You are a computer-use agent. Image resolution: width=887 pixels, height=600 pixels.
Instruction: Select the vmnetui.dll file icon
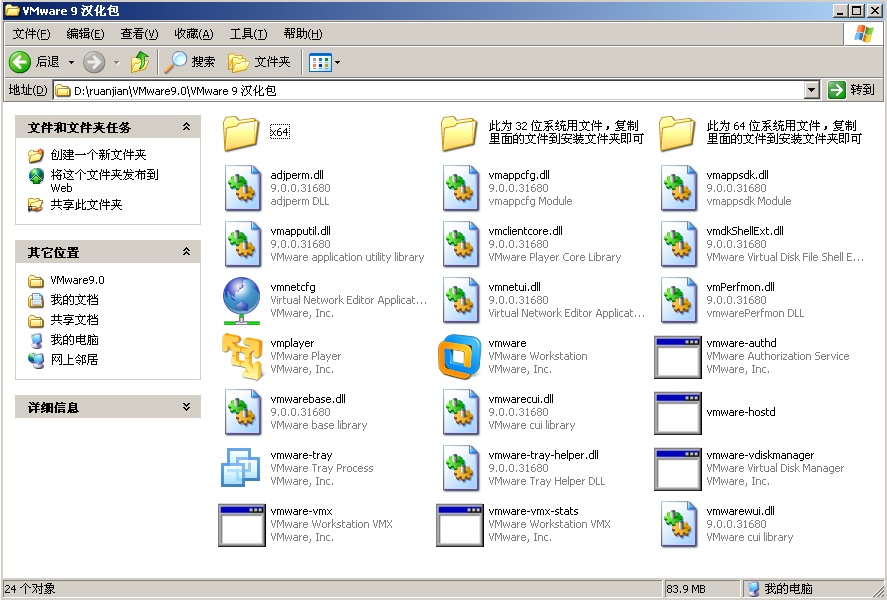point(461,300)
